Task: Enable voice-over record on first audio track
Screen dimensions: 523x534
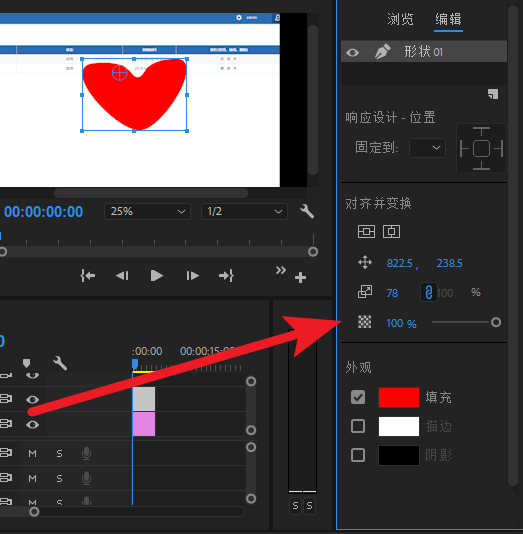Action: 86,453
